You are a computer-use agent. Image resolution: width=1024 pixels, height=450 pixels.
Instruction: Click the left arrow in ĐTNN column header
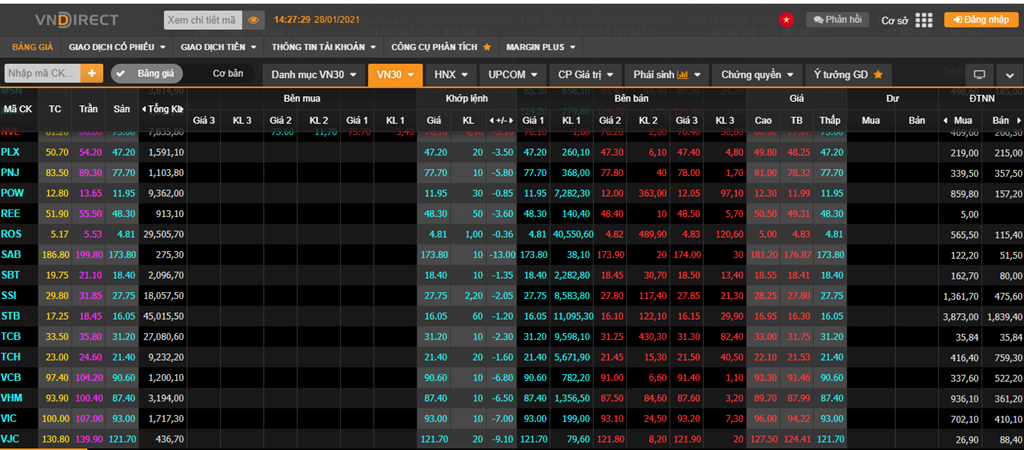pos(945,121)
